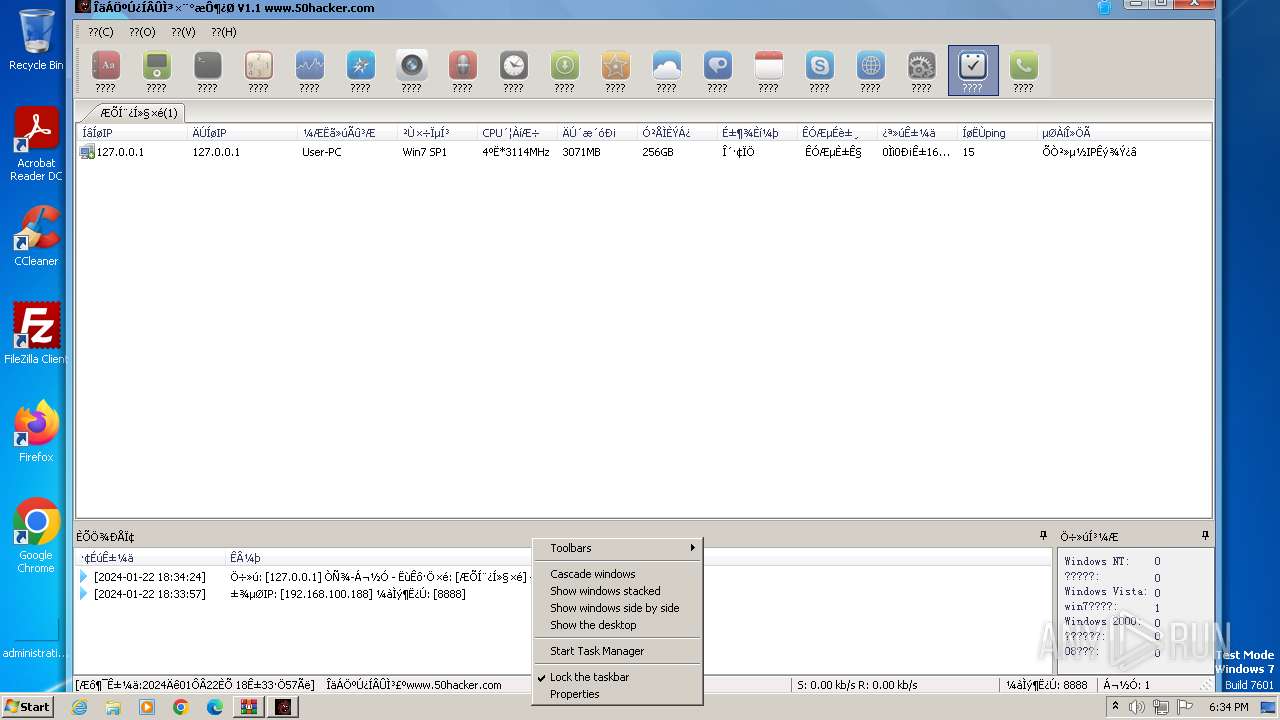Sort by the CPU column header
Image resolution: width=1280 pixels, height=720 pixels.
click(x=517, y=132)
